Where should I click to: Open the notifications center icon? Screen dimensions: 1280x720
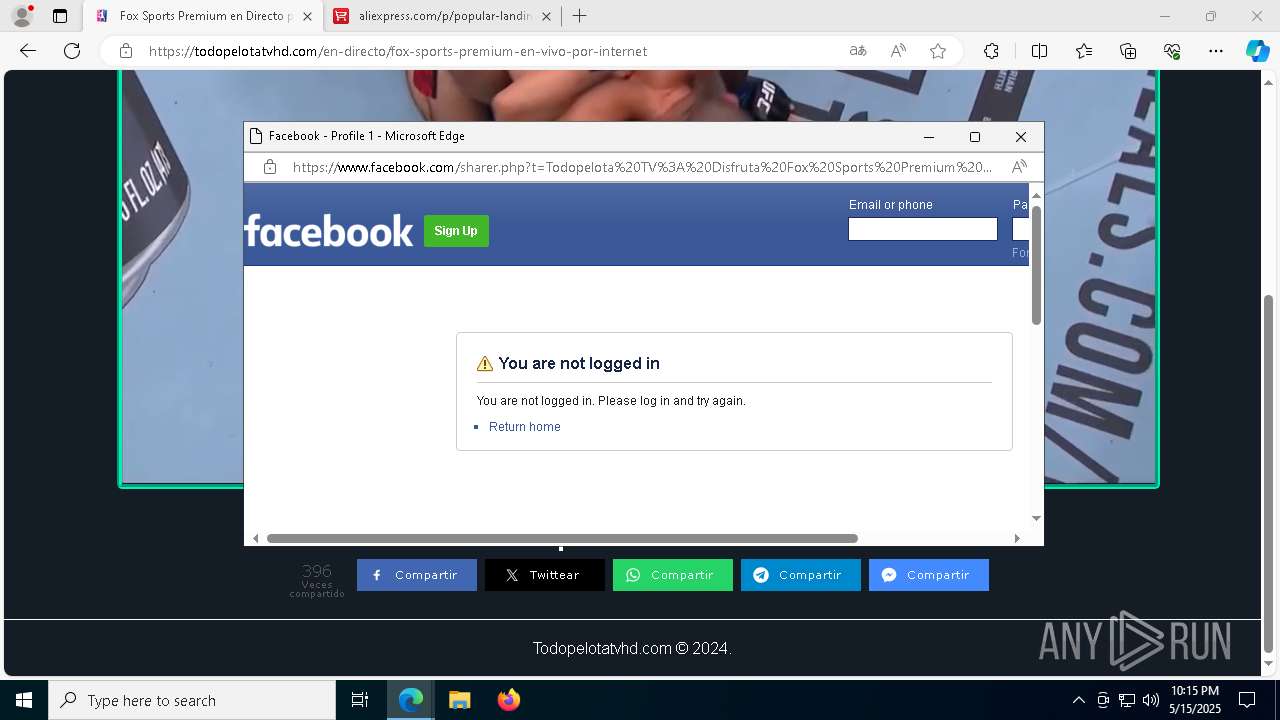click(x=1247, y=700)
